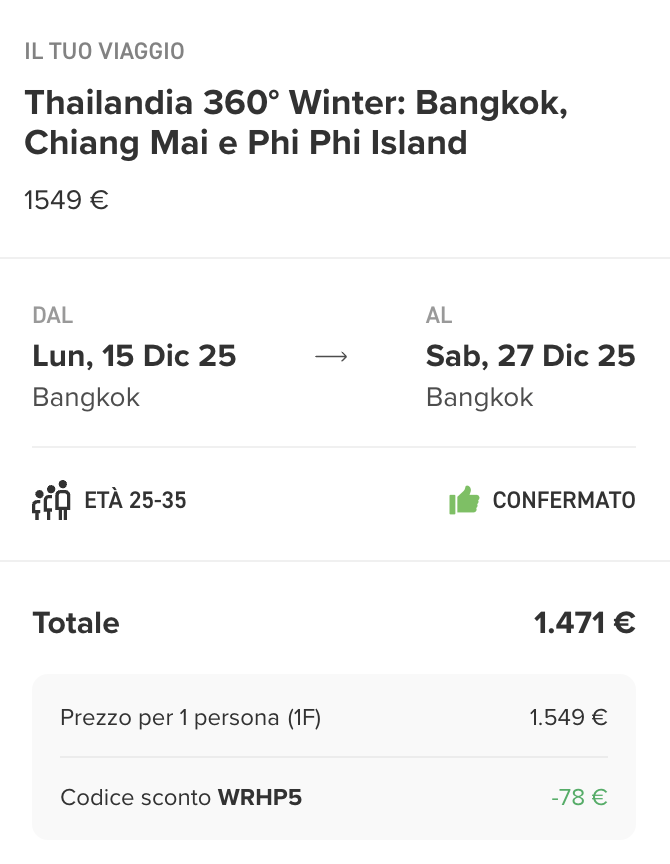
Task: Click the AL arrival label
Action: point(439,316)
